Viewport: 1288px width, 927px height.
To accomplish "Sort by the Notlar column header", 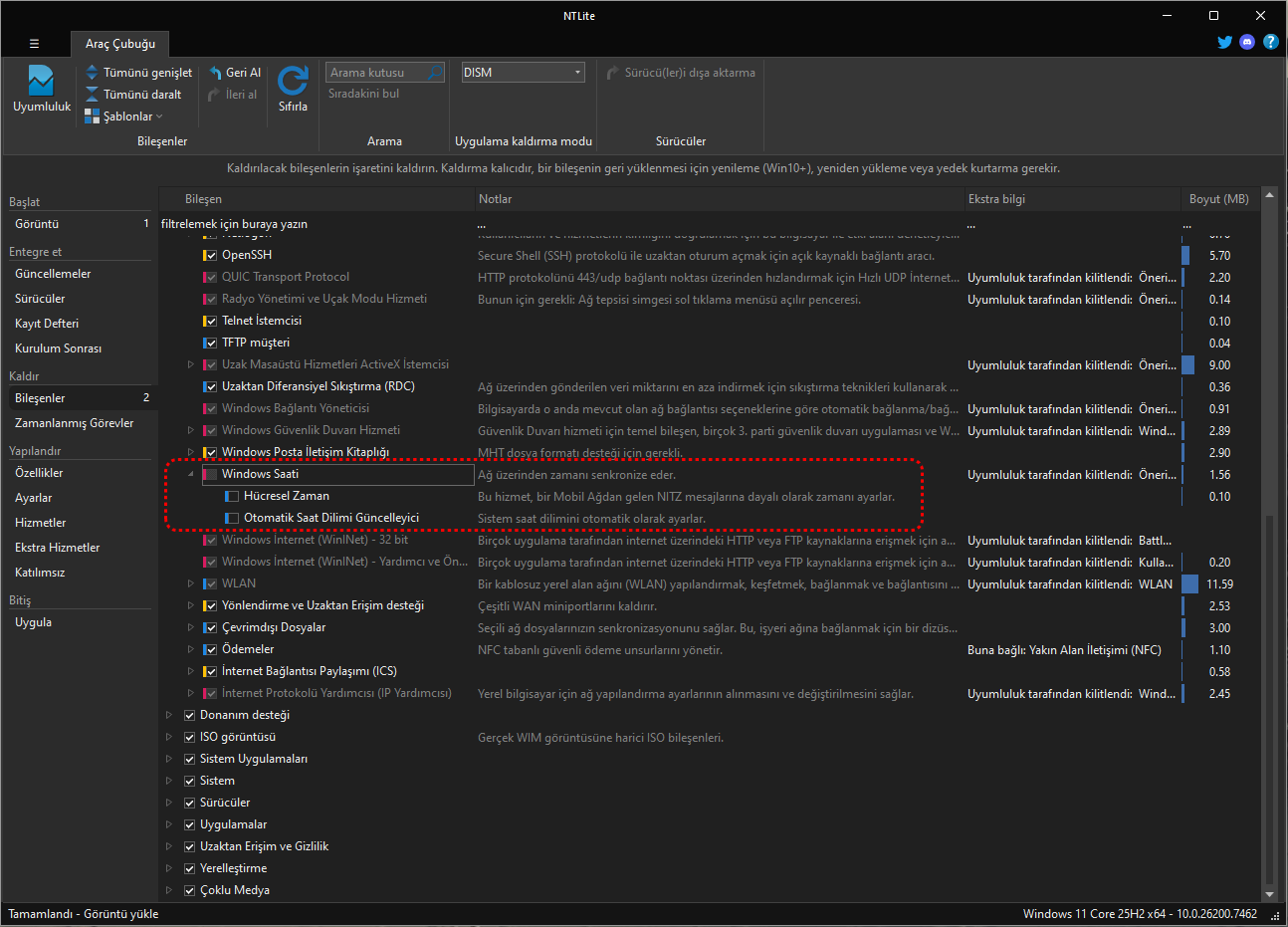I will pos(720,199).
